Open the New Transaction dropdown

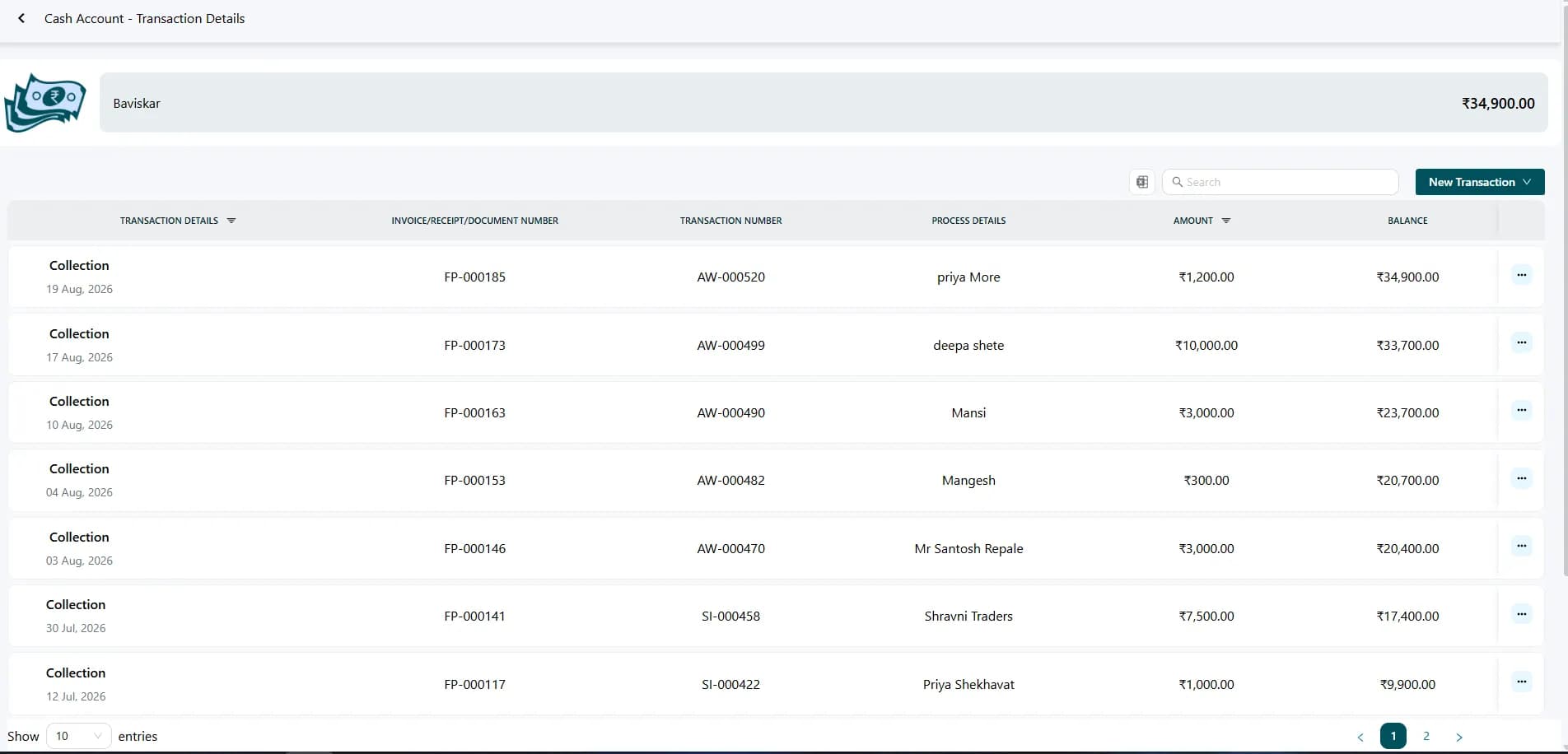point(1480,182)
